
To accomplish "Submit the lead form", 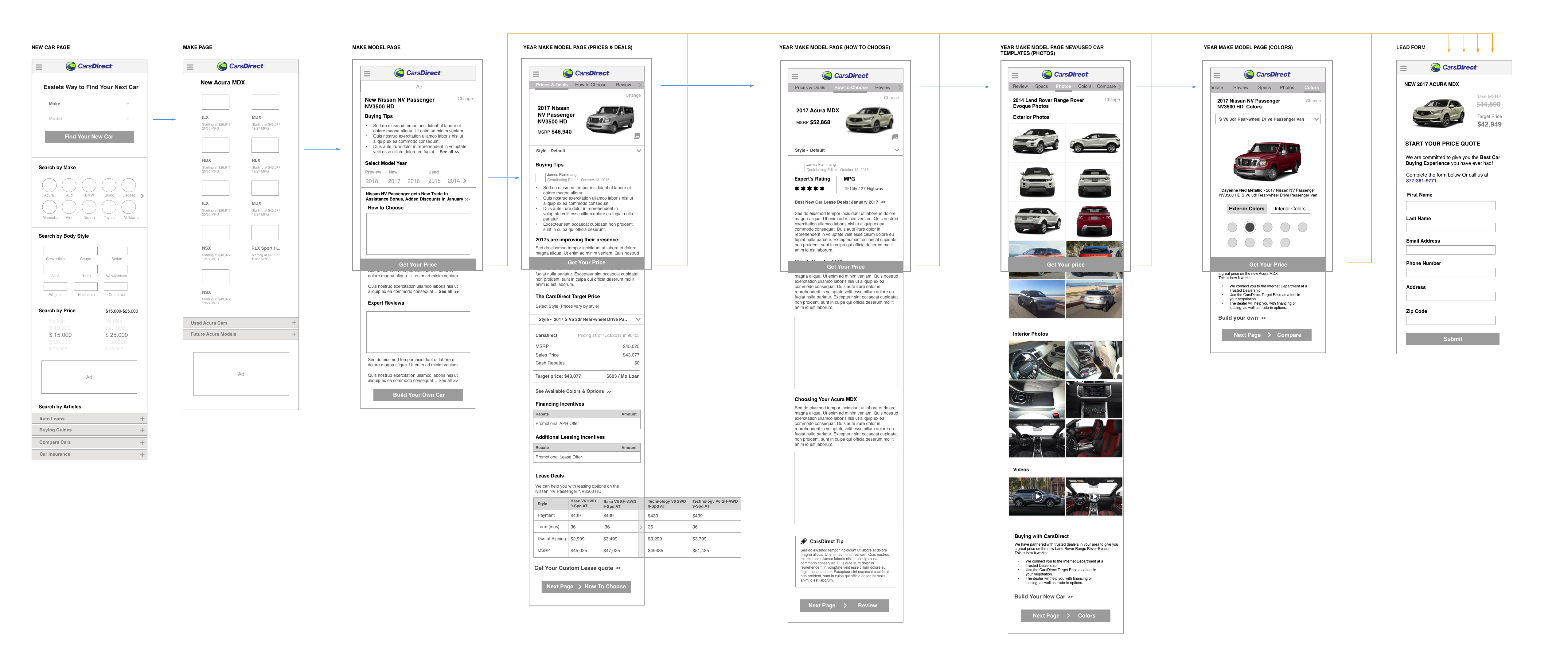I will coord(1452,339).
